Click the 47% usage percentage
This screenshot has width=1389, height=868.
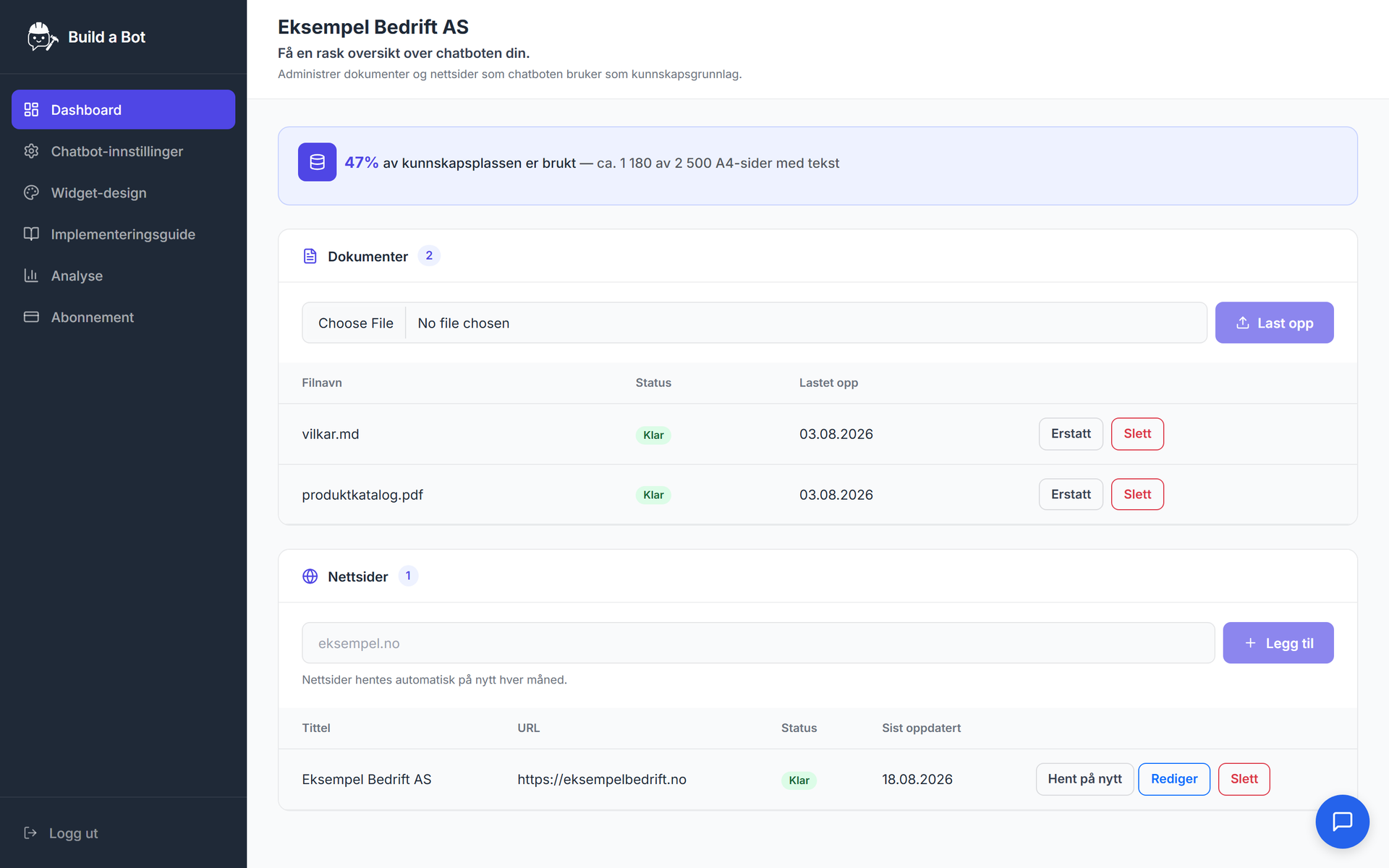click(361, 162)
